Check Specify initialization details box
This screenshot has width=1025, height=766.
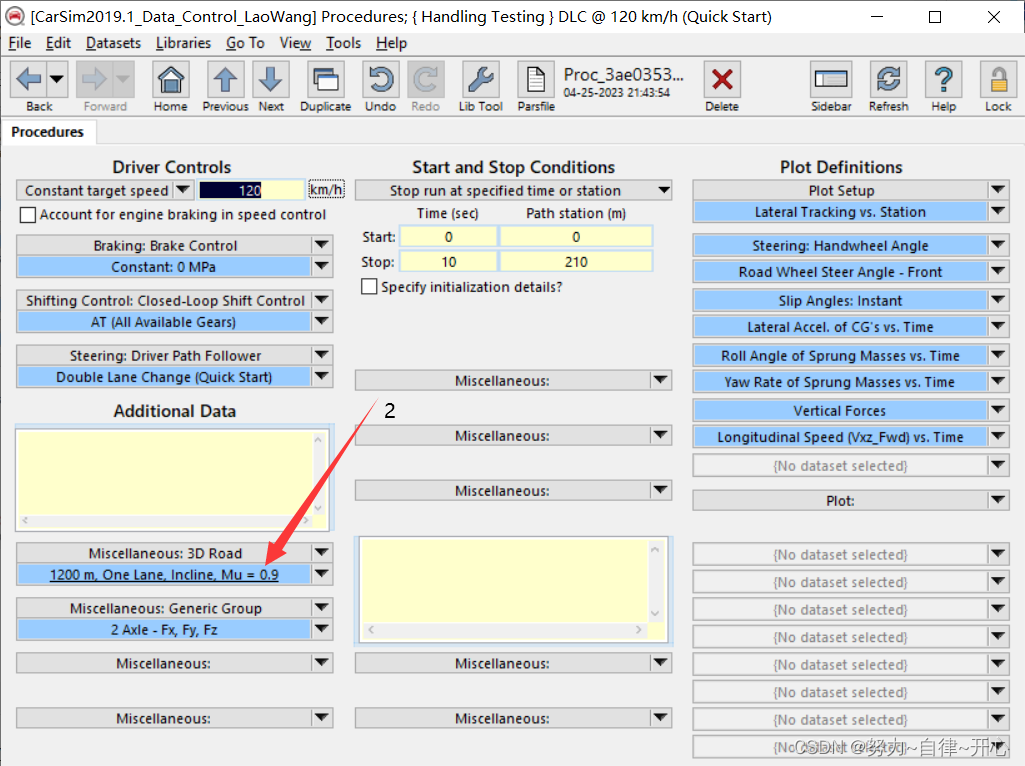pos(369,287)
